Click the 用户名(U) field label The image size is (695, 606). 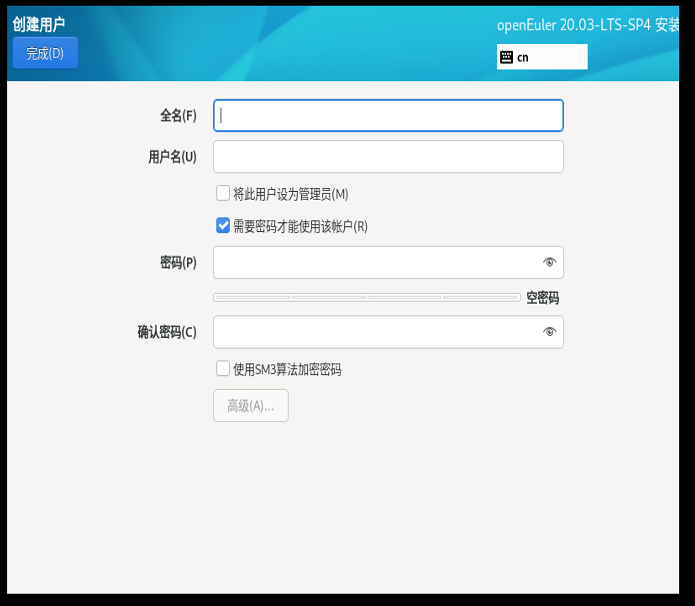pyautogui.click(x=172, y=157)
